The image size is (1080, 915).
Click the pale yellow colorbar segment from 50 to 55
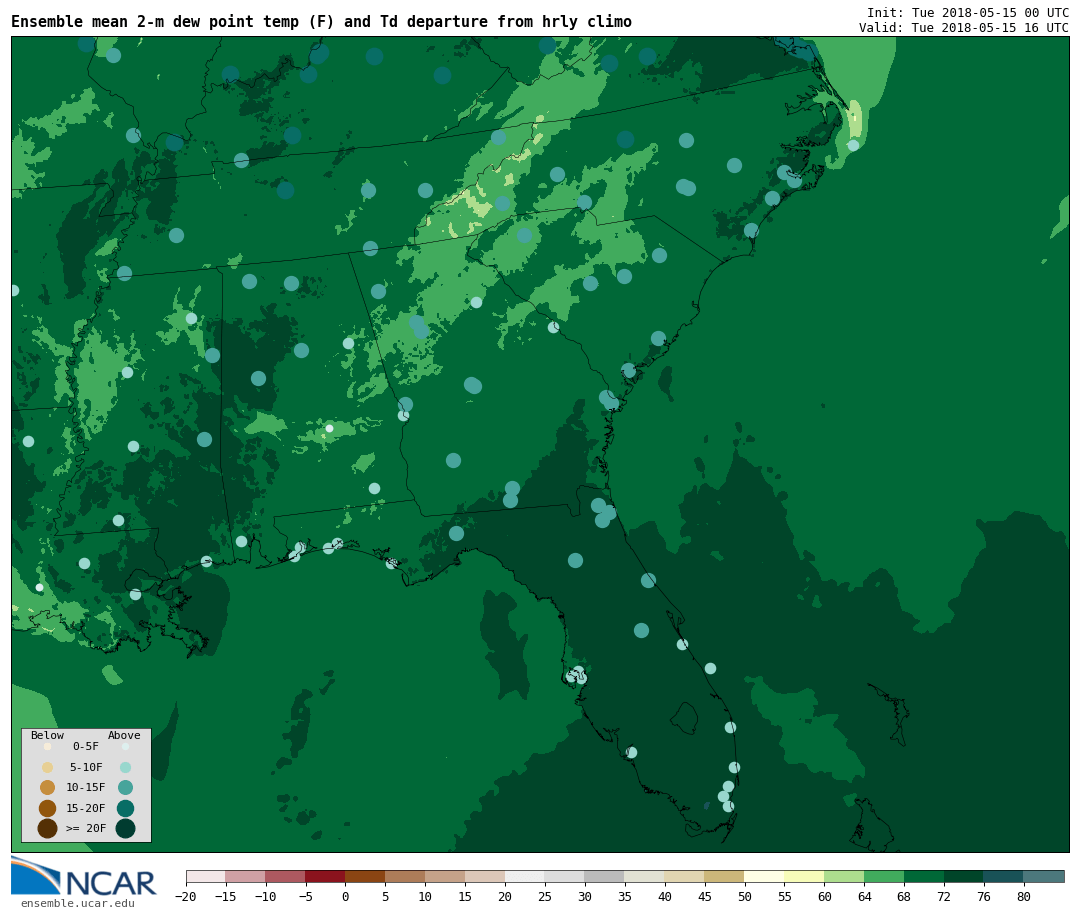765,876
